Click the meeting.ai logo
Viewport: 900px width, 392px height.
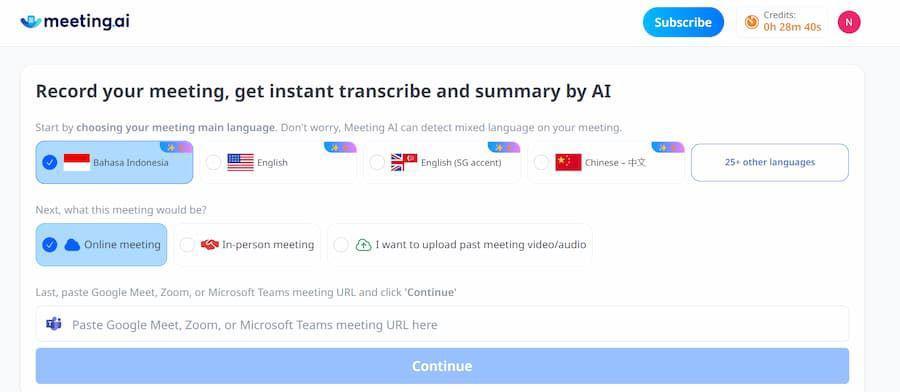pyautogui.click(x=75, y=22)
